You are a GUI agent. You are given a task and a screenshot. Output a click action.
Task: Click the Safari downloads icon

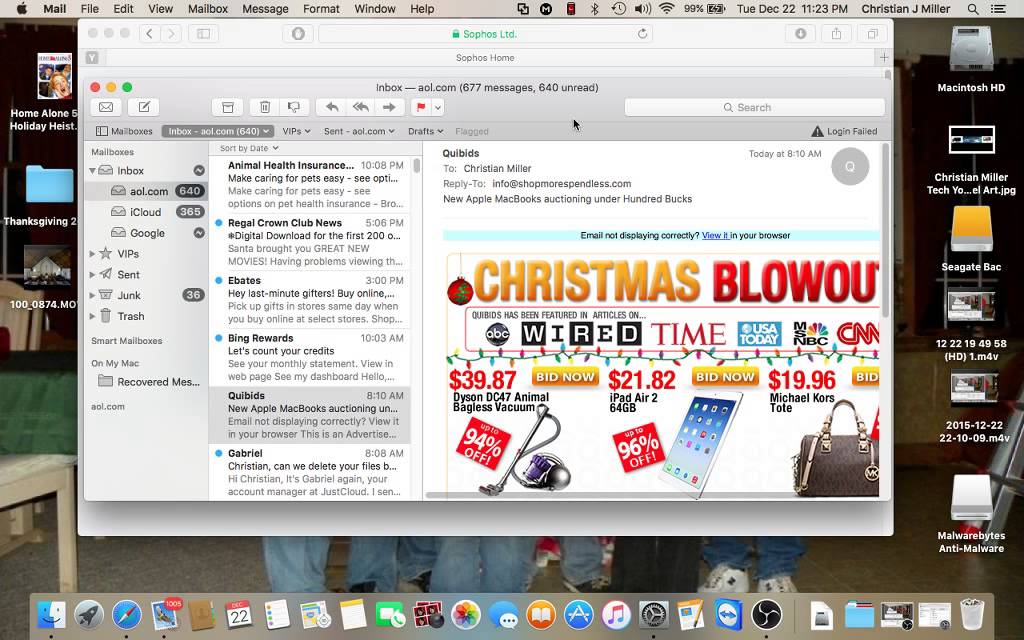point(801,34)
